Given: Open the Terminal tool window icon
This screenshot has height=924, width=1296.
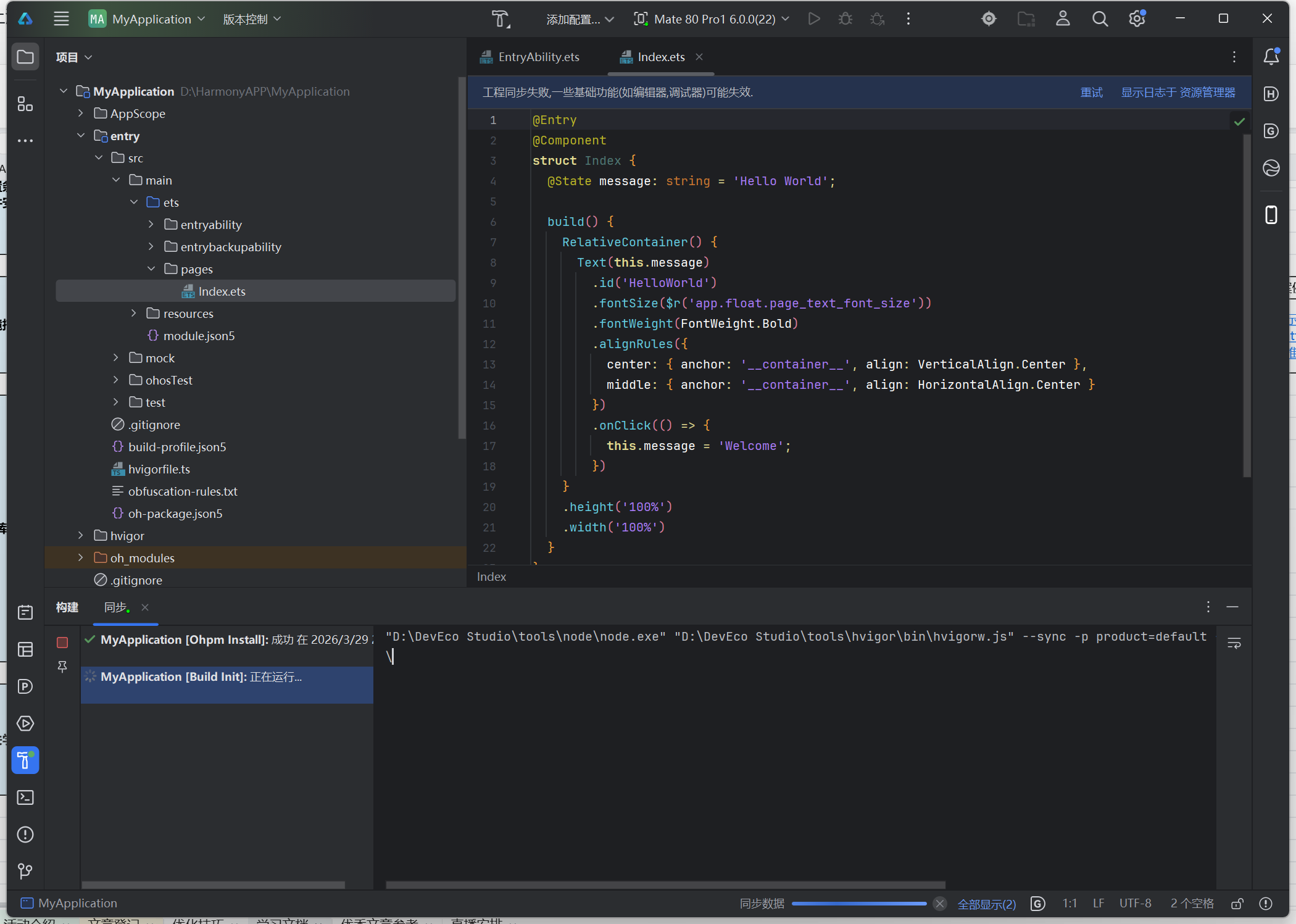Looking at the screenshot, I should click(x=25, y=797).
